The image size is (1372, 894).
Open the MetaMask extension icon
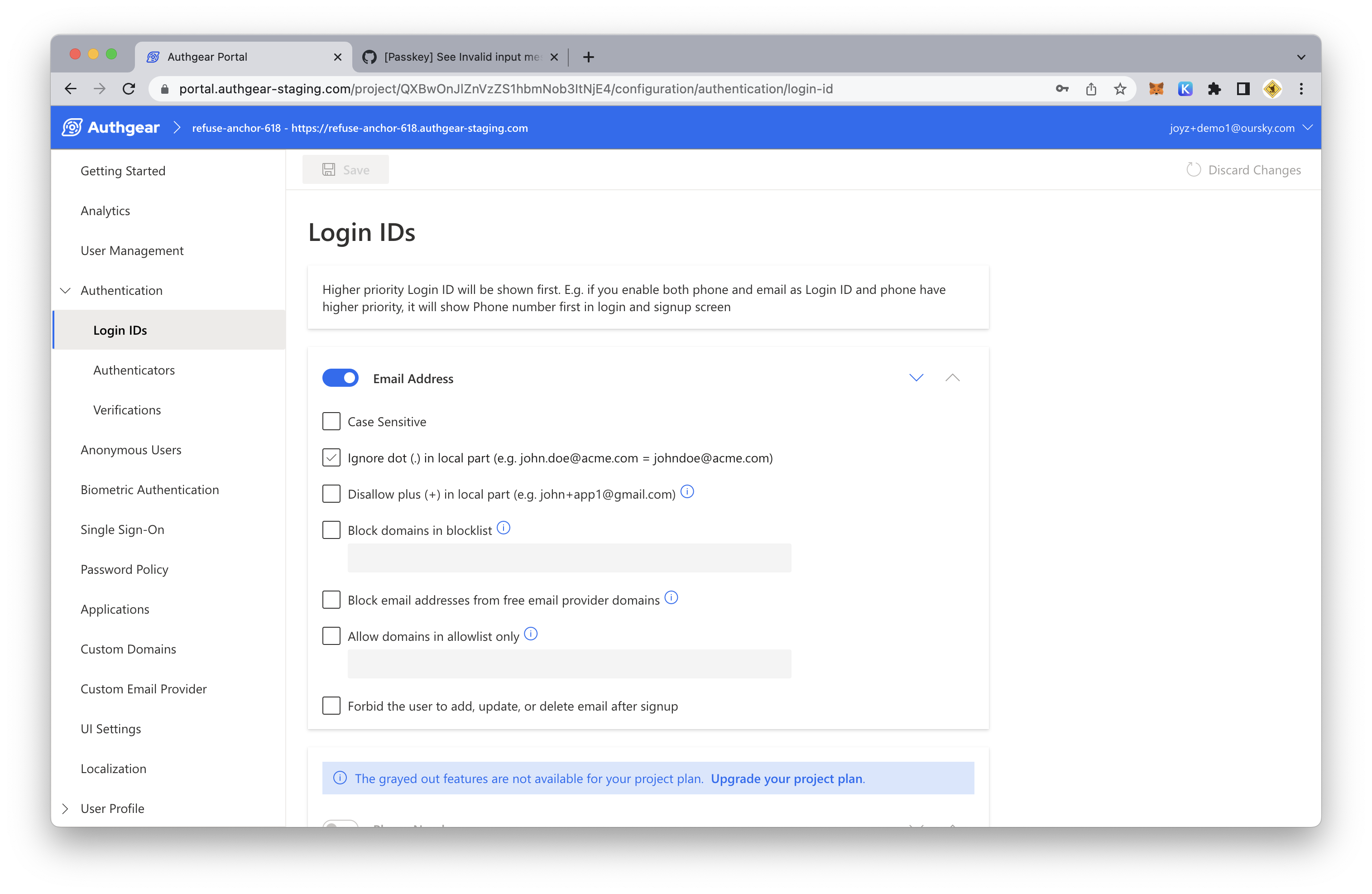click(1156, 88)
